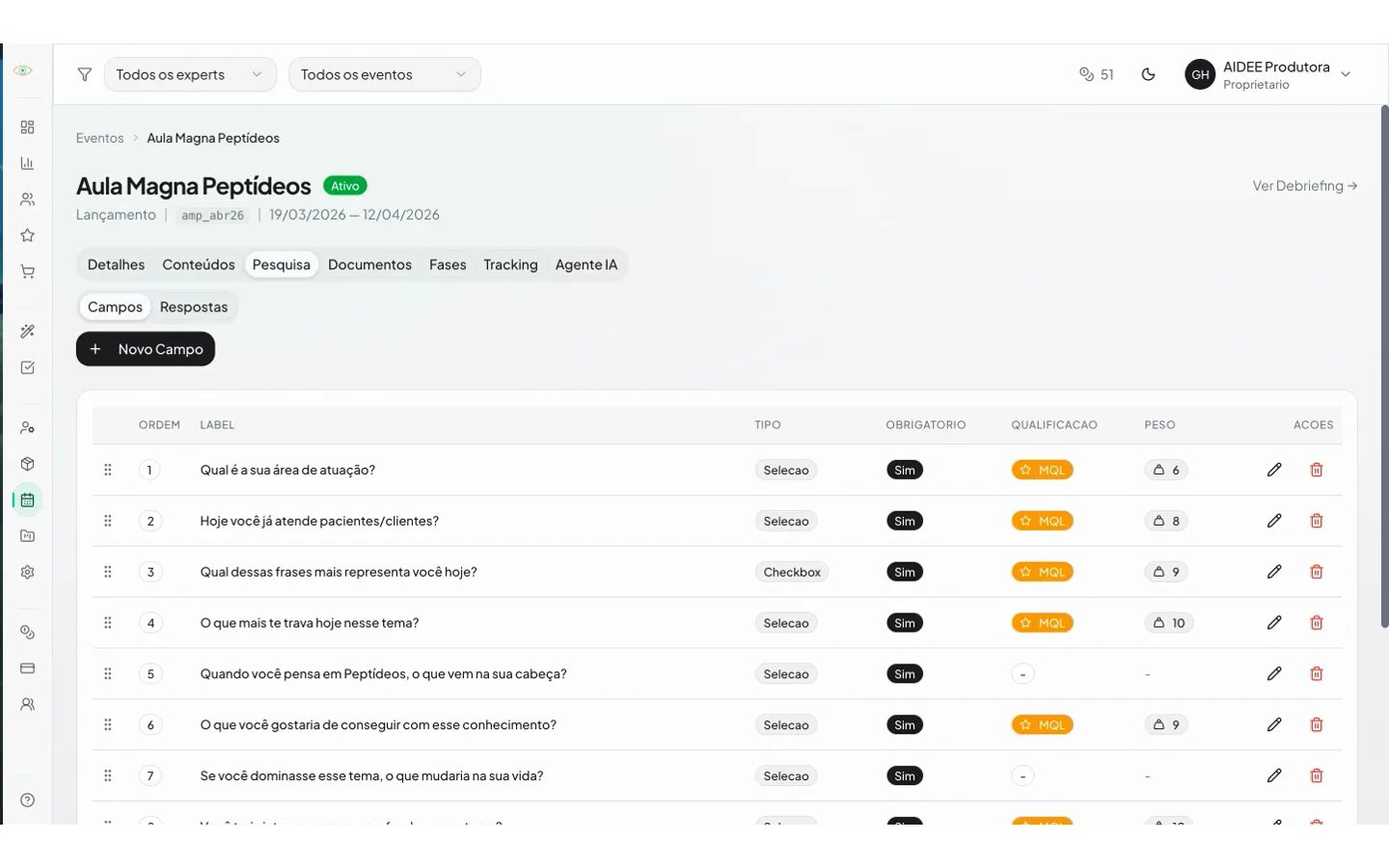Click the peso value 10 badge
1389x868 pixels.
click(x=1169, y=623)
